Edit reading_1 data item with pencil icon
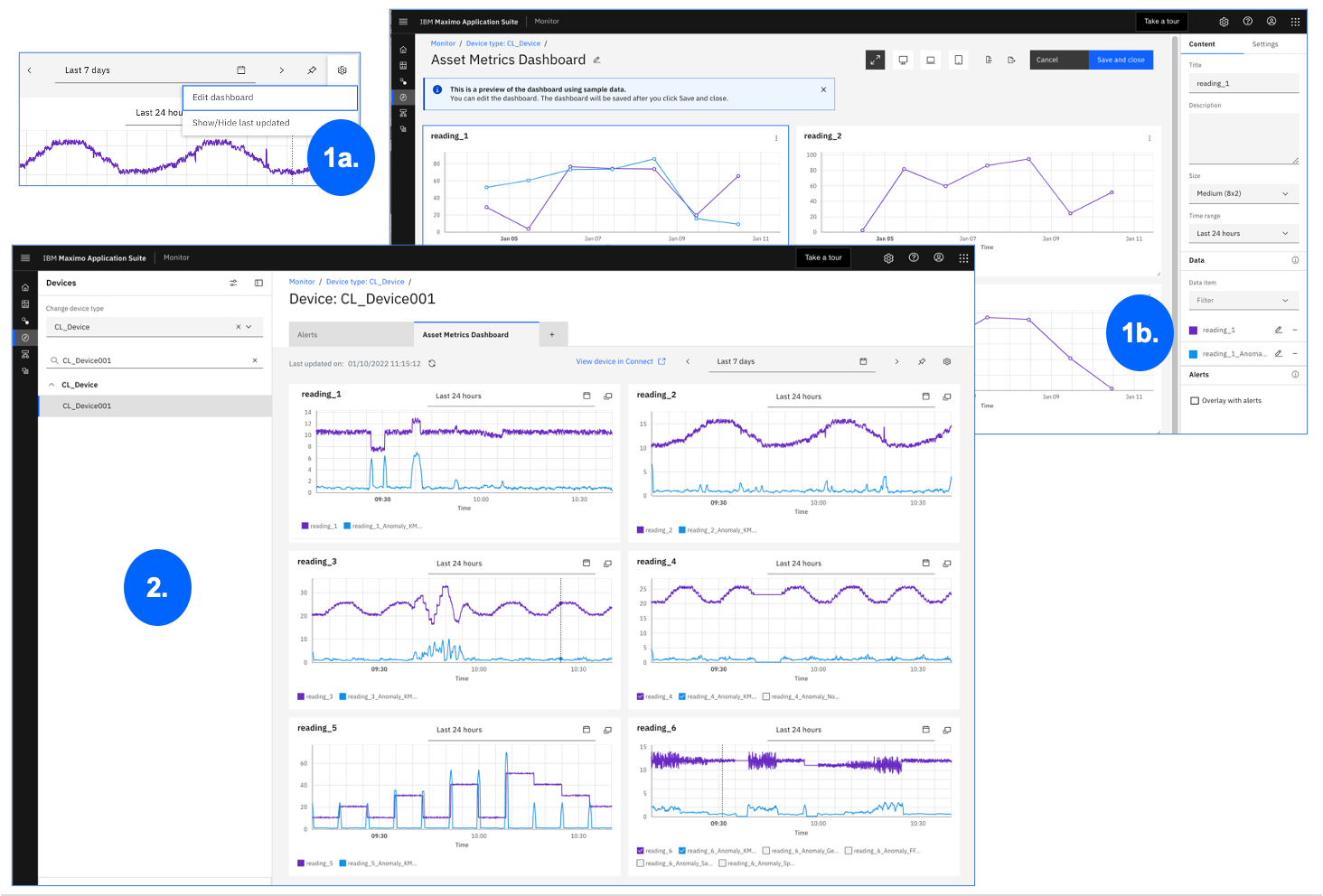This screenshot has width=1323, height=896. coord(1278,330)
